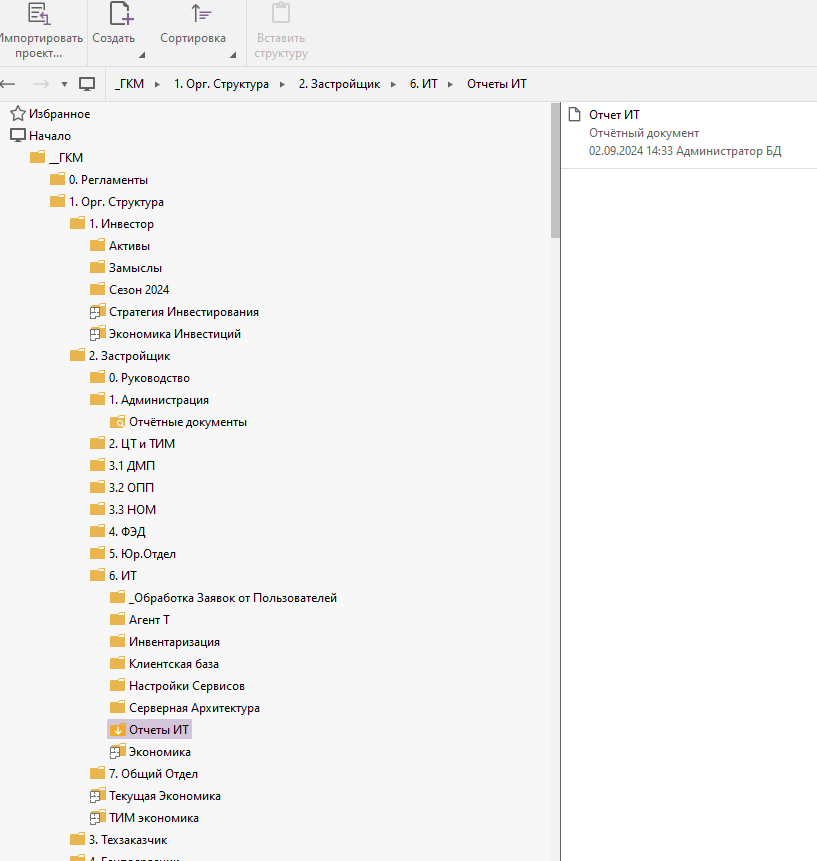Open the navigation history dropdown arrow

[x=64, y=84]
